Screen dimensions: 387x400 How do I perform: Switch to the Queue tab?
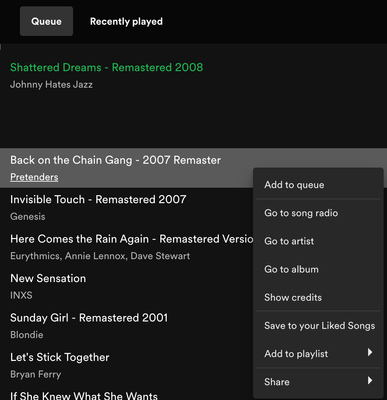tap(46, 21)
